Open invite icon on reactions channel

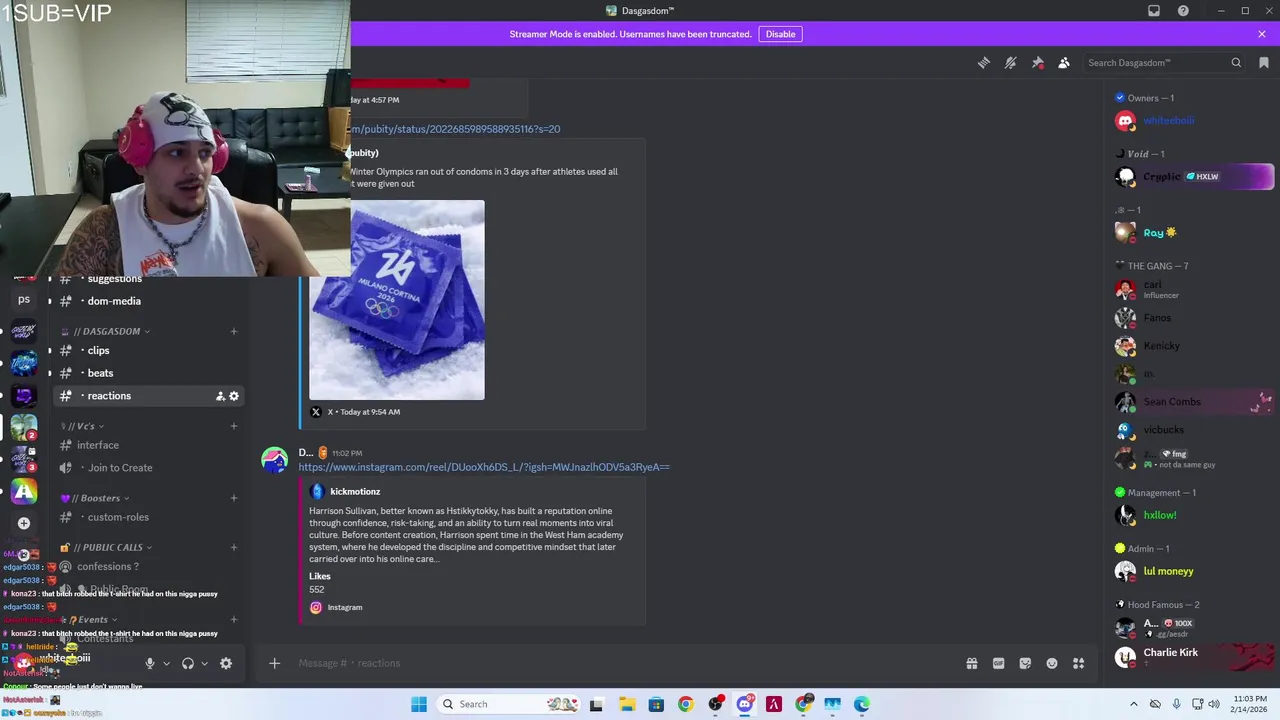pos(220,396)
